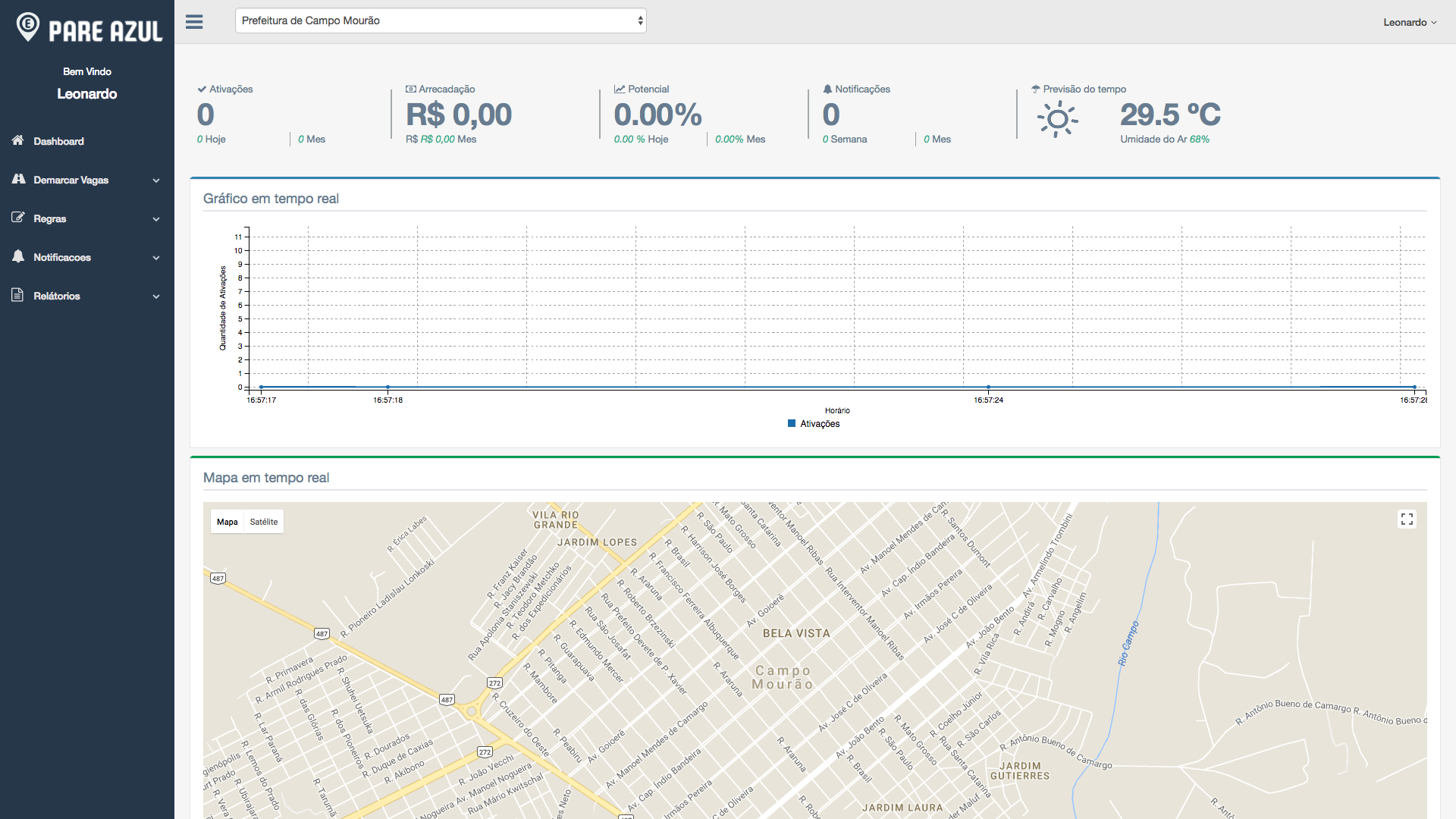
Task: Click the route 487 shield near roundabout
Action: [x=447, y=700]
